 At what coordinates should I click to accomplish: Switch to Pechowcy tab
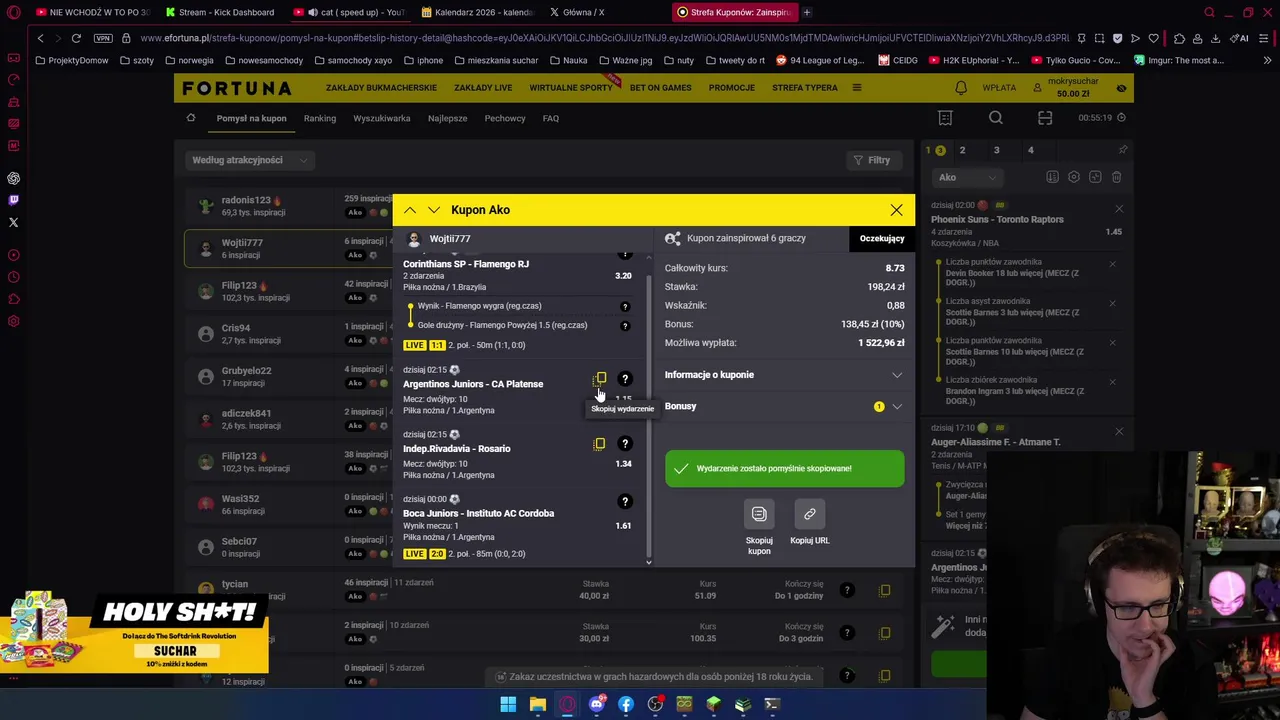(505, 118)
